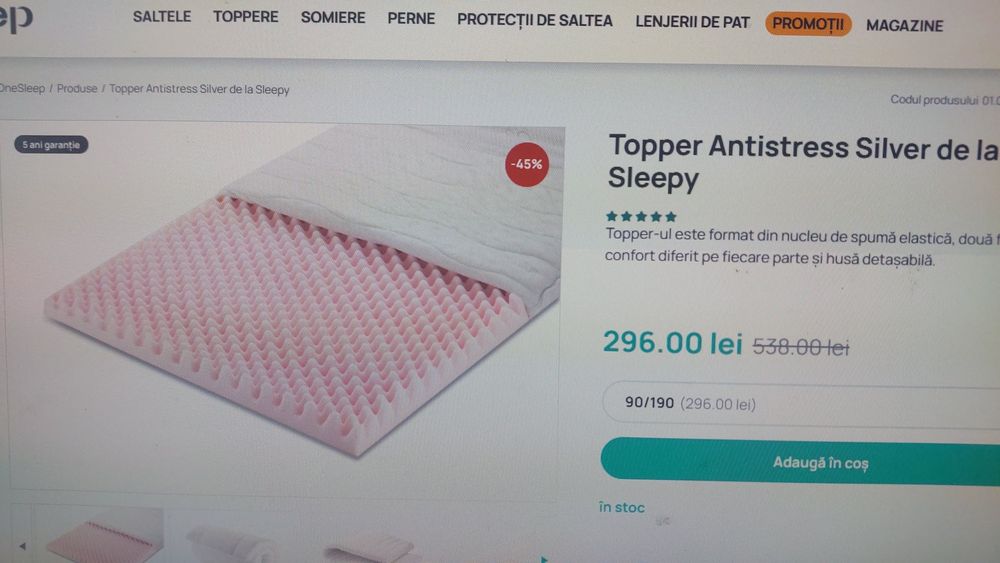The width and height of the screenshot is (1000, 563).
Task: Click the 5 ani garanție badge
Action: click(x=51, y=145)
